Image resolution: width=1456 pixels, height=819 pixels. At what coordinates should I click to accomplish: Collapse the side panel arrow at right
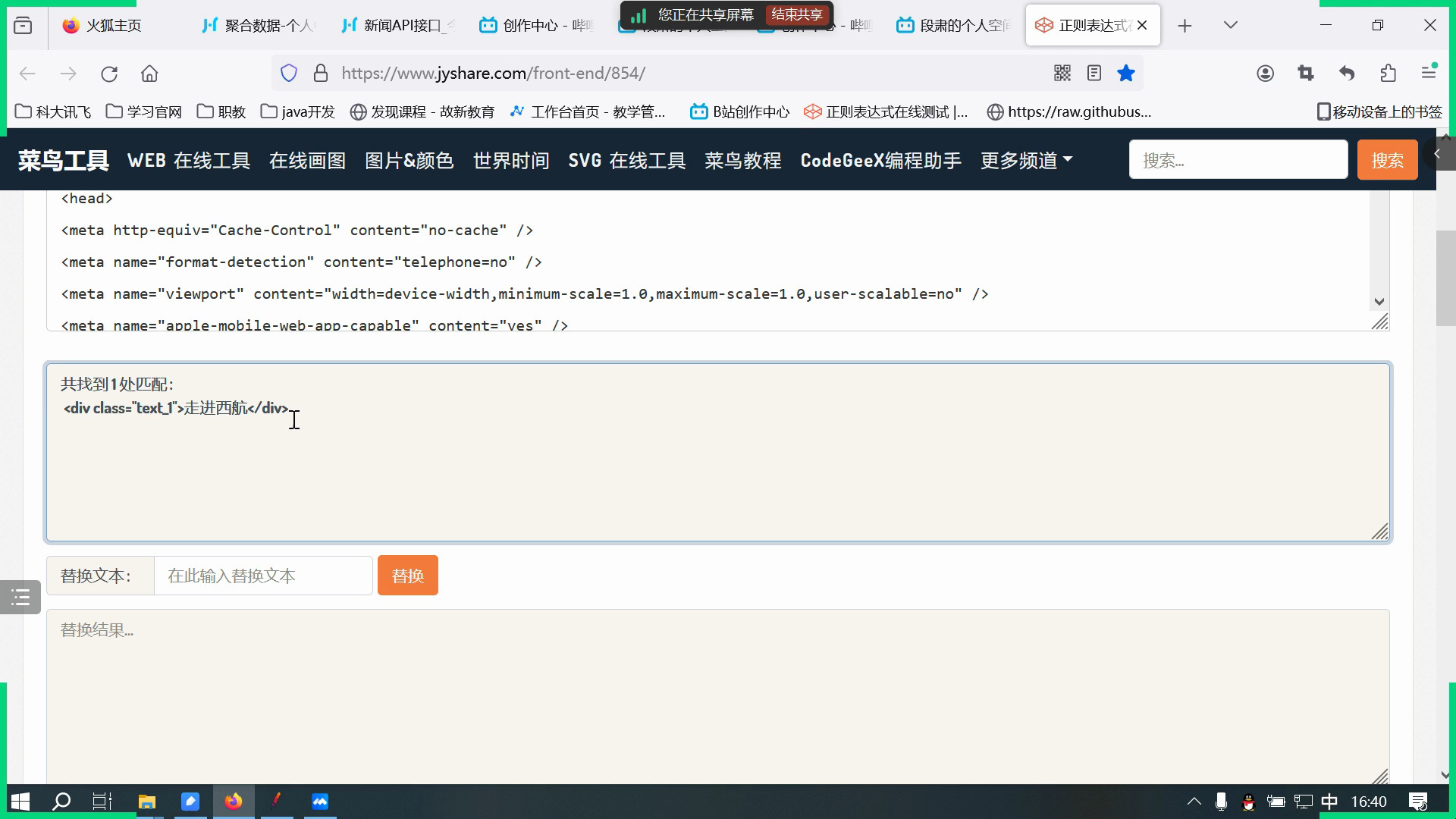[x=1437, y=154]
